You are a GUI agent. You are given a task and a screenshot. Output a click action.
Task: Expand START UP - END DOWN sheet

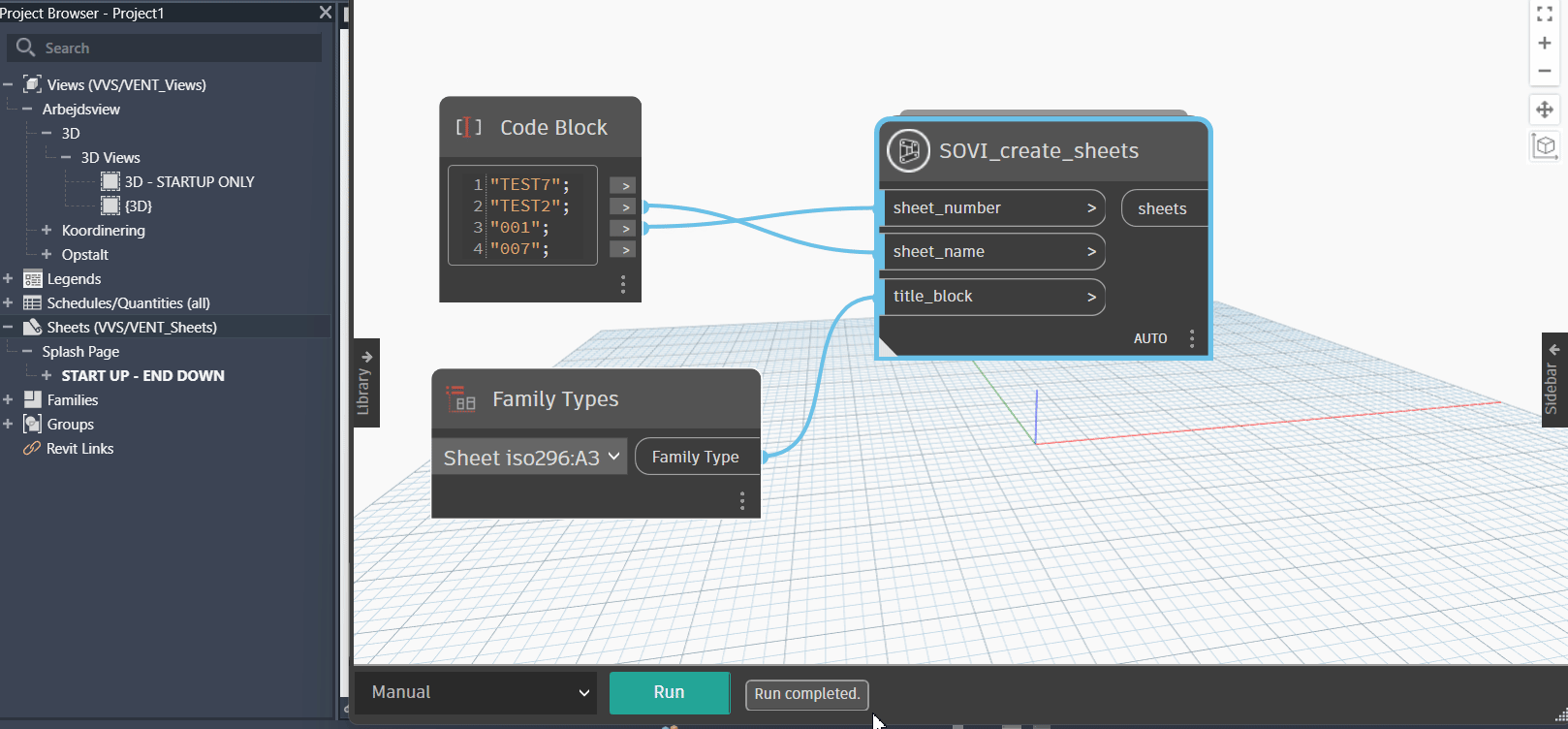[47, 375]
